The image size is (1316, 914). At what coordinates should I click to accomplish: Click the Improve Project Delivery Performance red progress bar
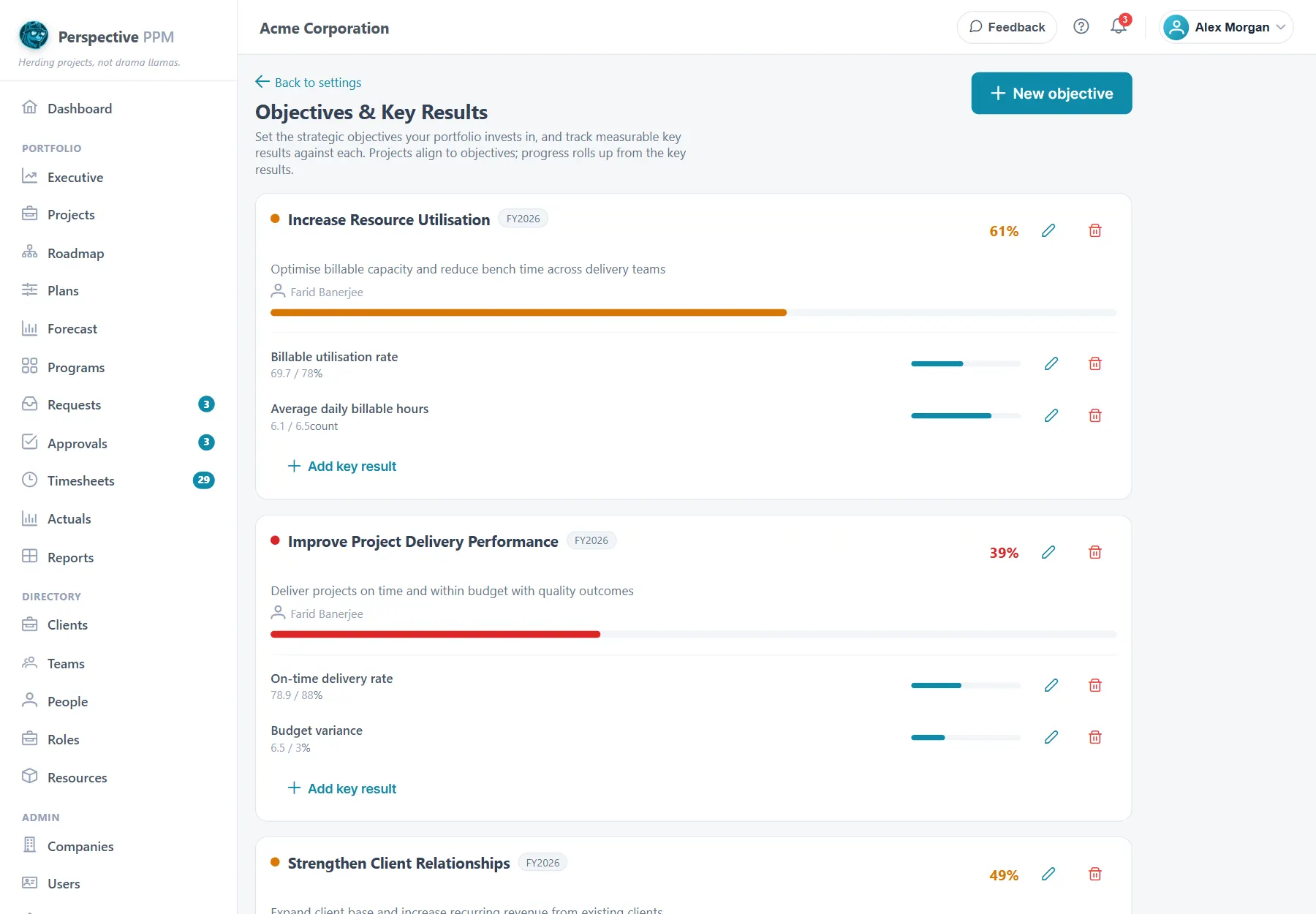point(693,635)
